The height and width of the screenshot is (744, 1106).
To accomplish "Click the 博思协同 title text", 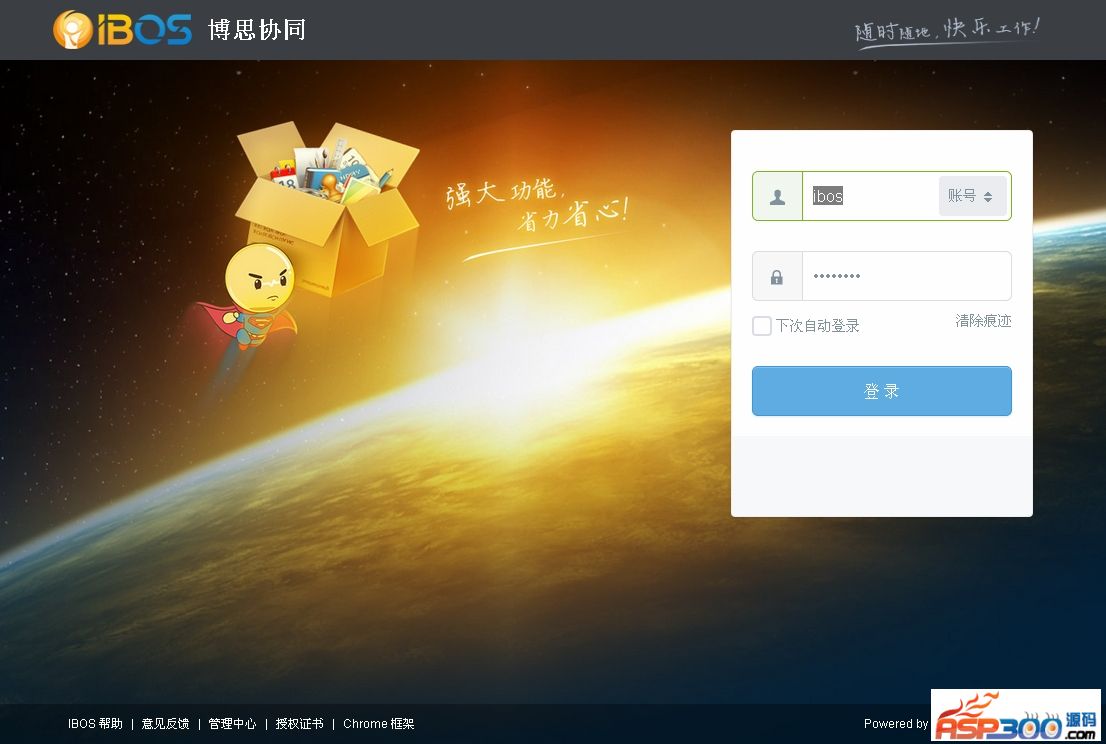I will coord(257,30).
